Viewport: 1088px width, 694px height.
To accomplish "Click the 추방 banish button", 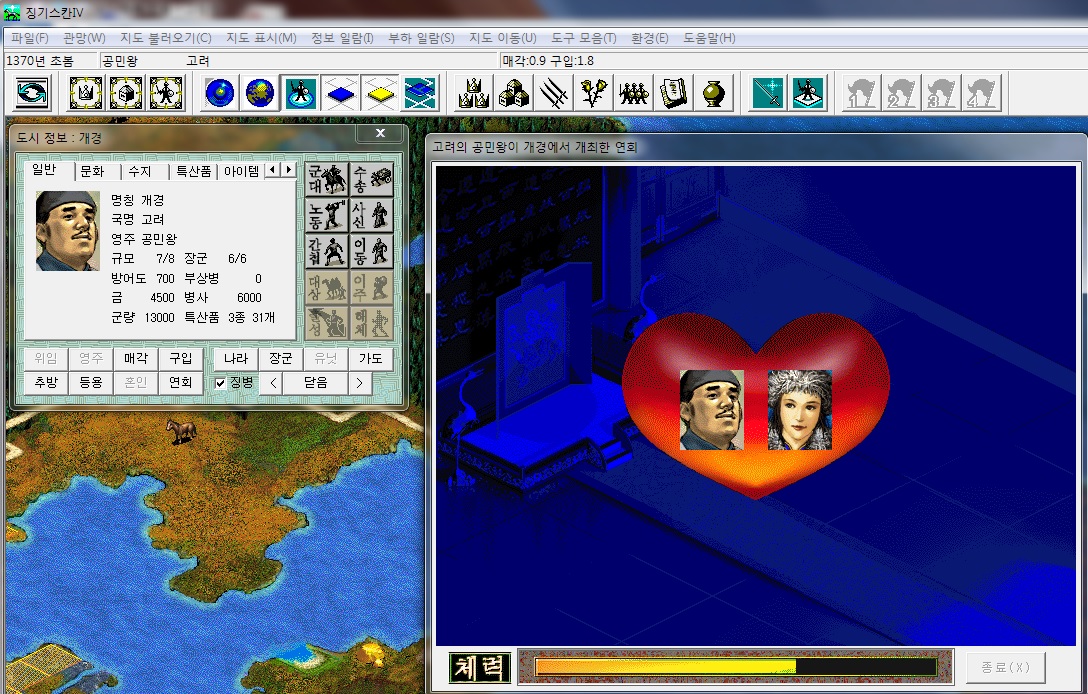I will coord(46,382).
